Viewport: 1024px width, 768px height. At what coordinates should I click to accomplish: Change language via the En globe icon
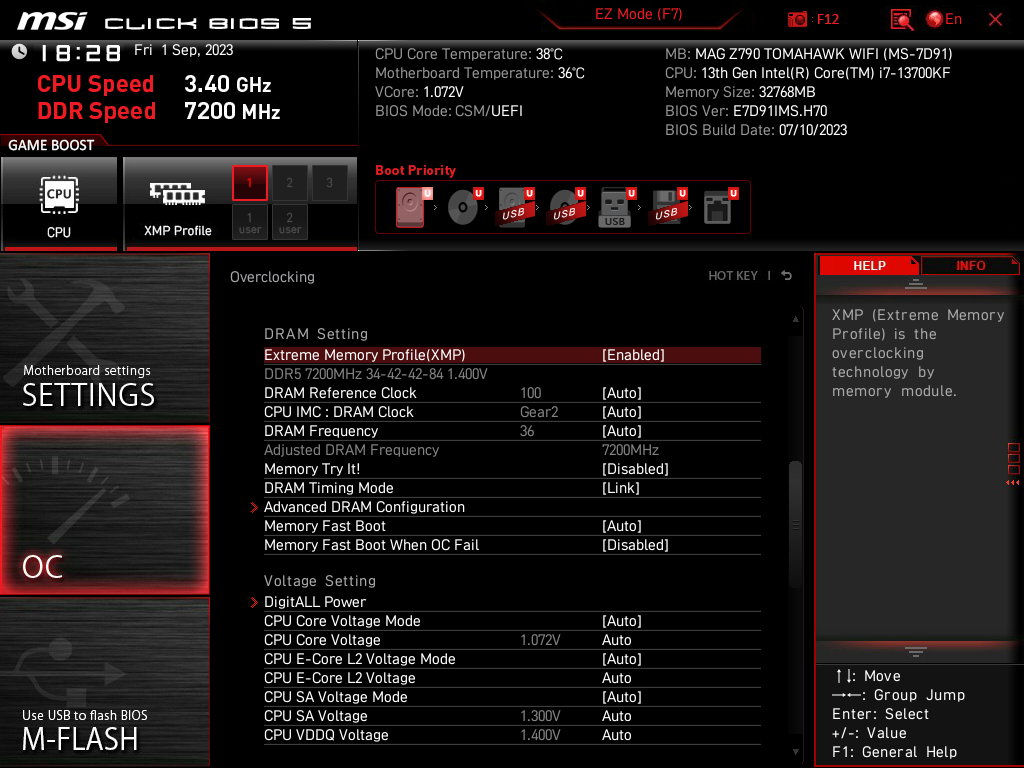944,19
